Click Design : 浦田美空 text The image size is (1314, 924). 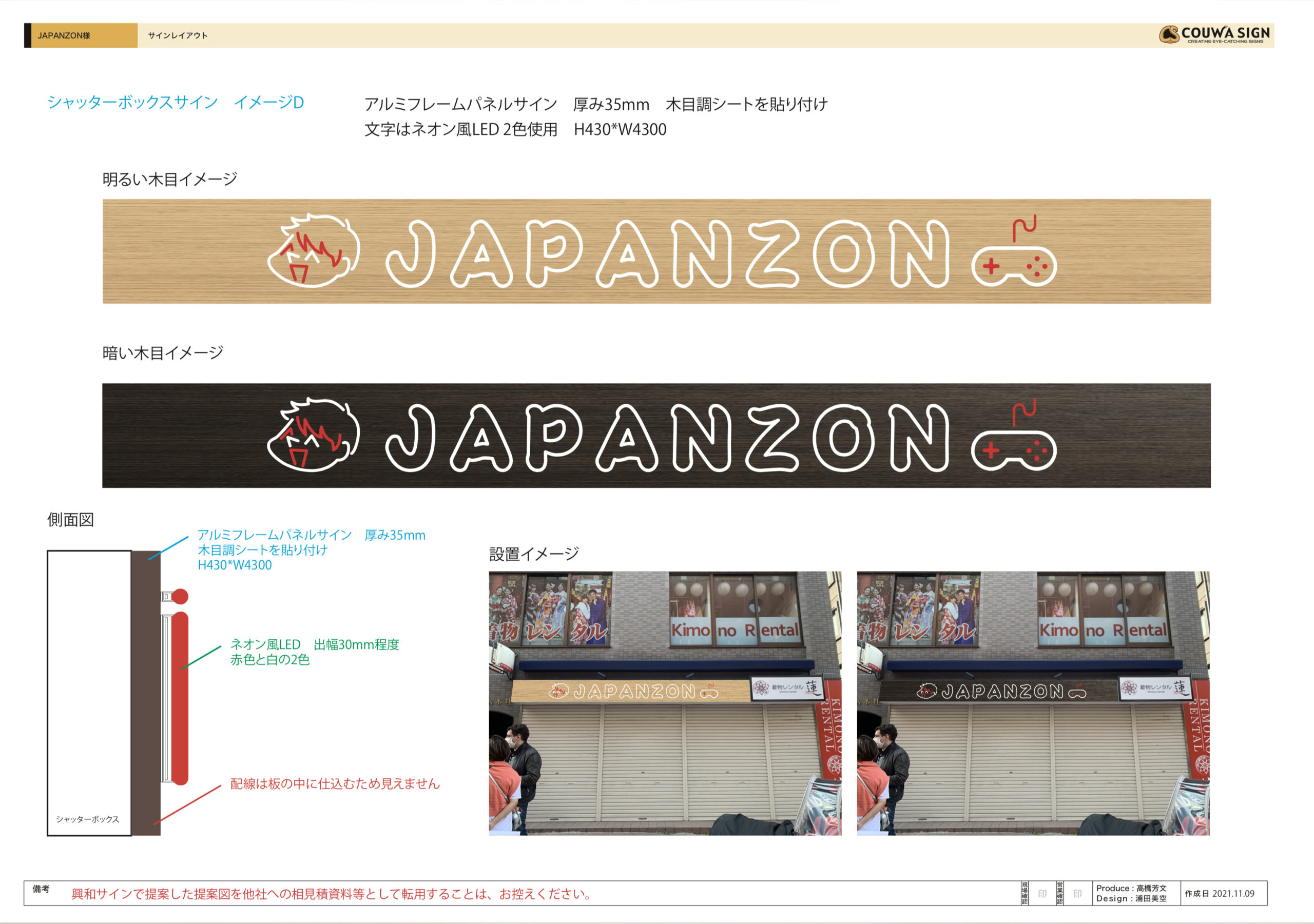pyautogui.click(x=1131, y=898)
